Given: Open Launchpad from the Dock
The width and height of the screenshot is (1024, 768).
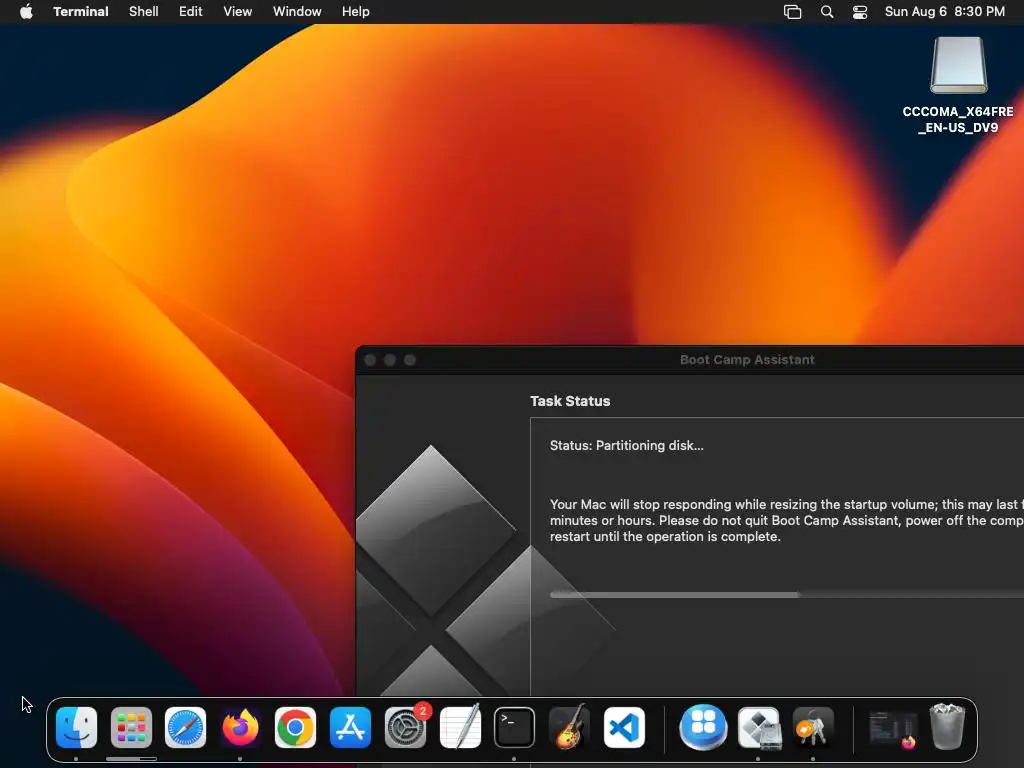Looking at the screenshot, I should pyautogui.click(x=131, y=727).
